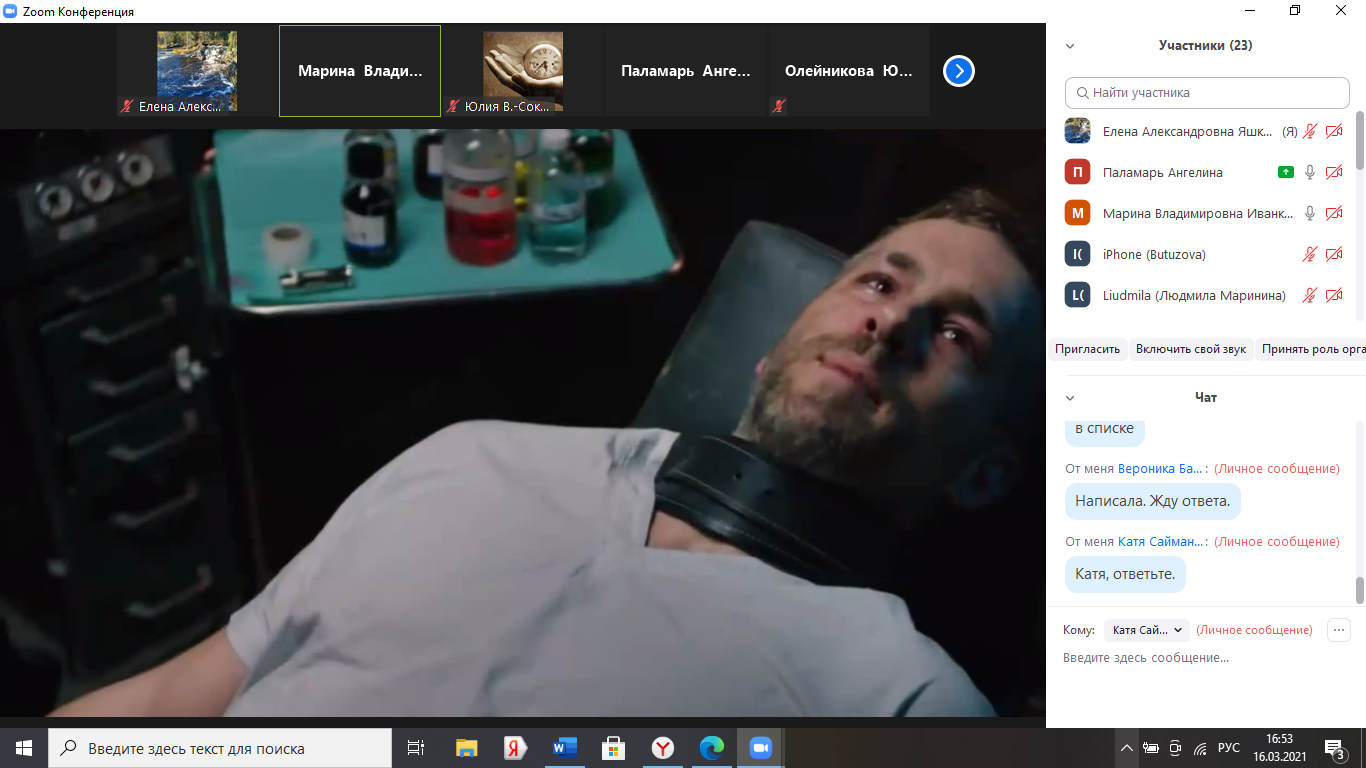Open Task View in the taskbar
Viewport: 1366px width, 768px height.
click(416, 748)
